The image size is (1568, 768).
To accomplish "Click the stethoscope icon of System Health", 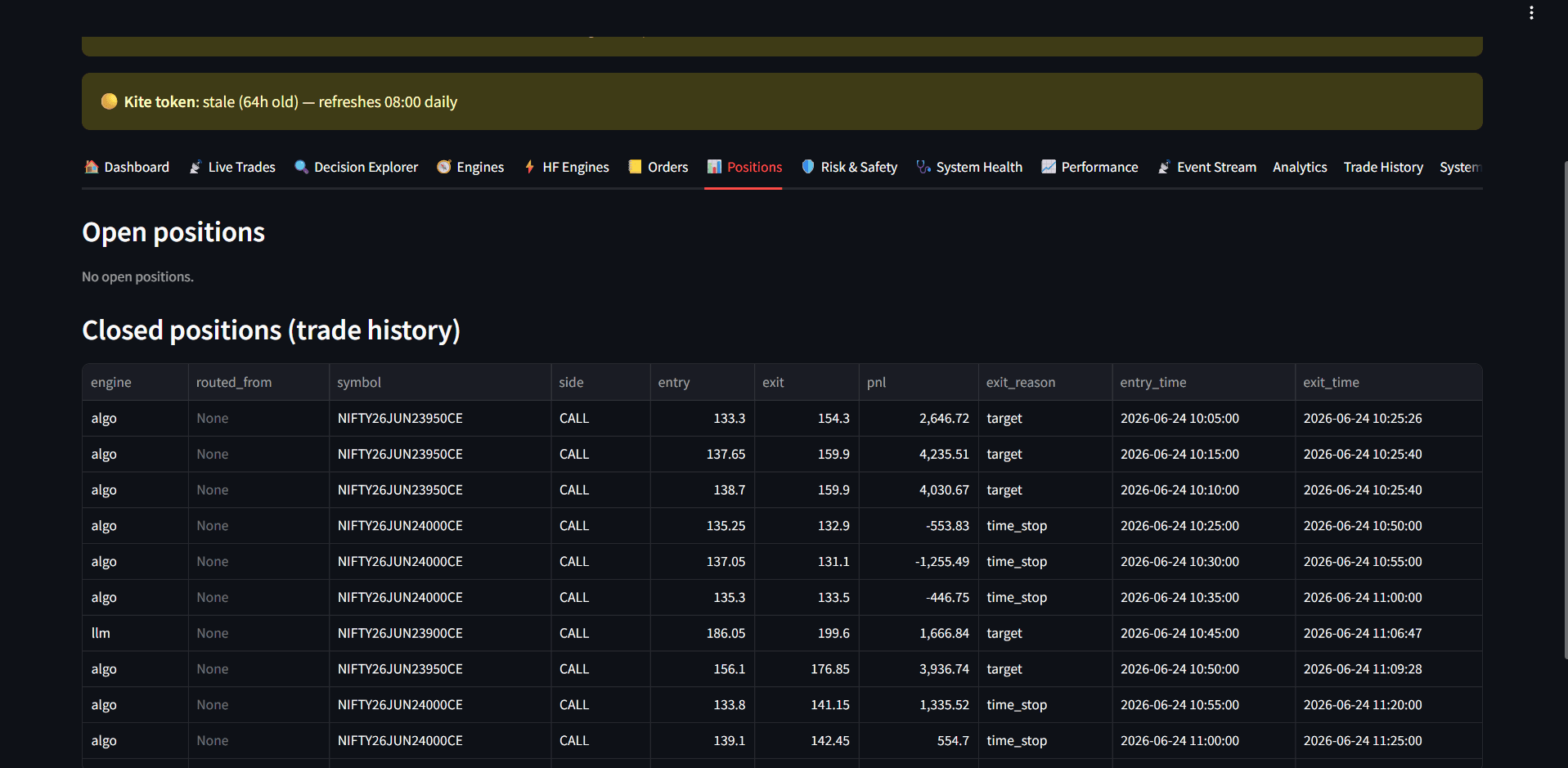I will (x=923, y=167).
